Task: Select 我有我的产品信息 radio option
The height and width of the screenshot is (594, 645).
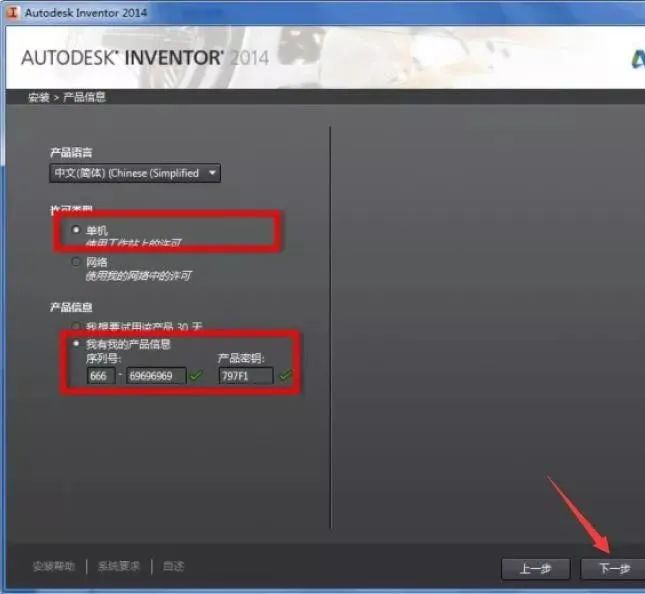Action: click(76, 343)
